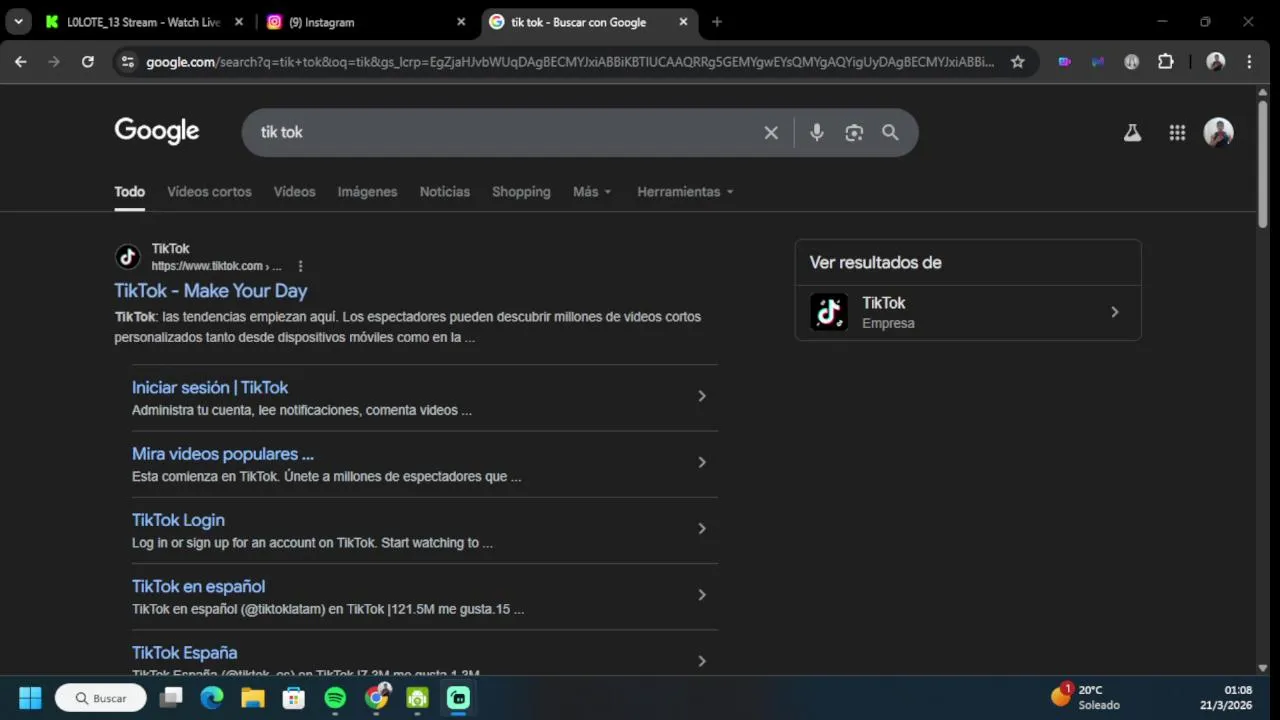The width and height of the screenshot is (1280, 720).
Task: Focus the Google search input field
Action: click(505, 133)
